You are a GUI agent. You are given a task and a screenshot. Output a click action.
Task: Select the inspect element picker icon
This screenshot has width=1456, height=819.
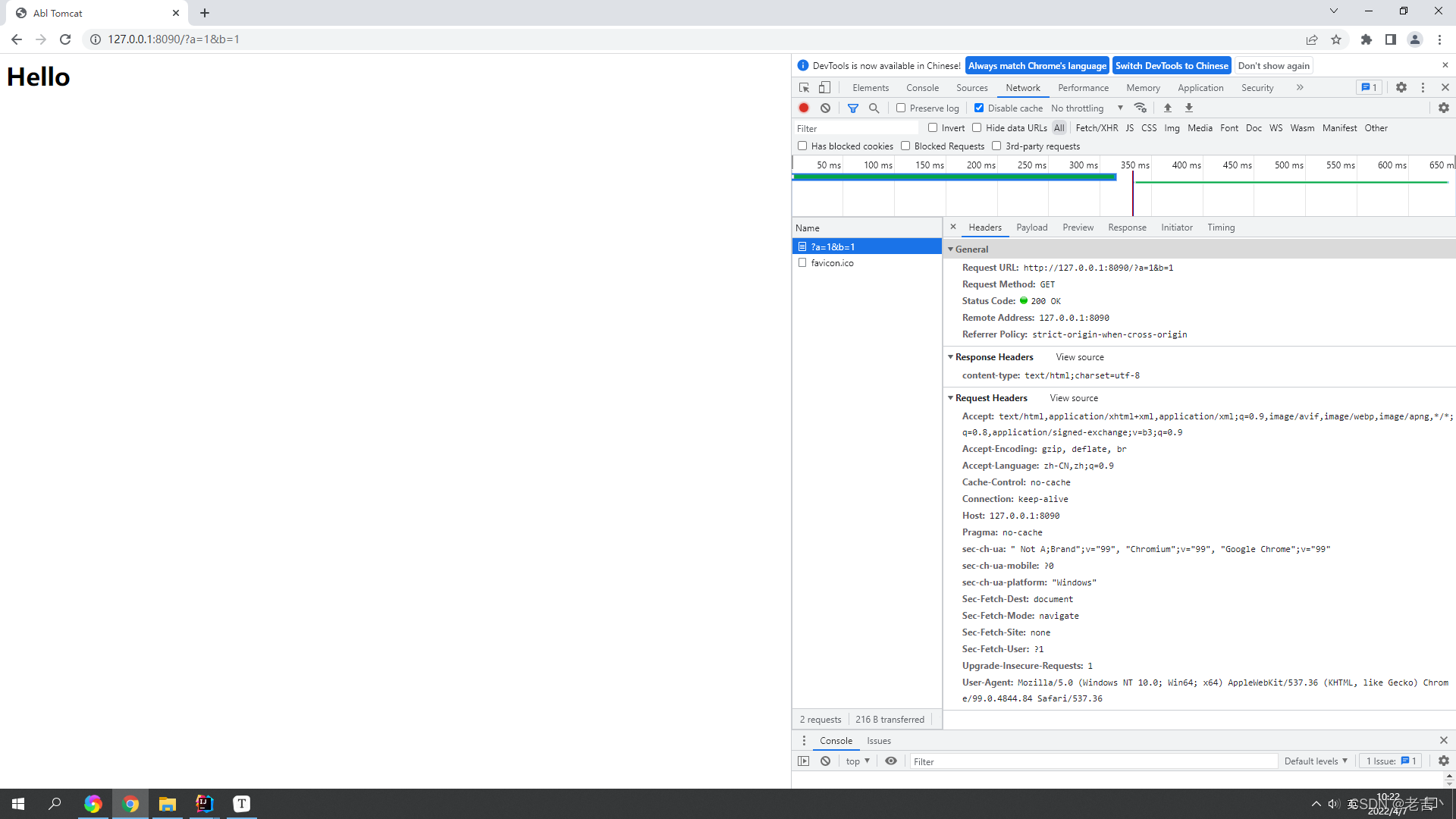(804, 87)
